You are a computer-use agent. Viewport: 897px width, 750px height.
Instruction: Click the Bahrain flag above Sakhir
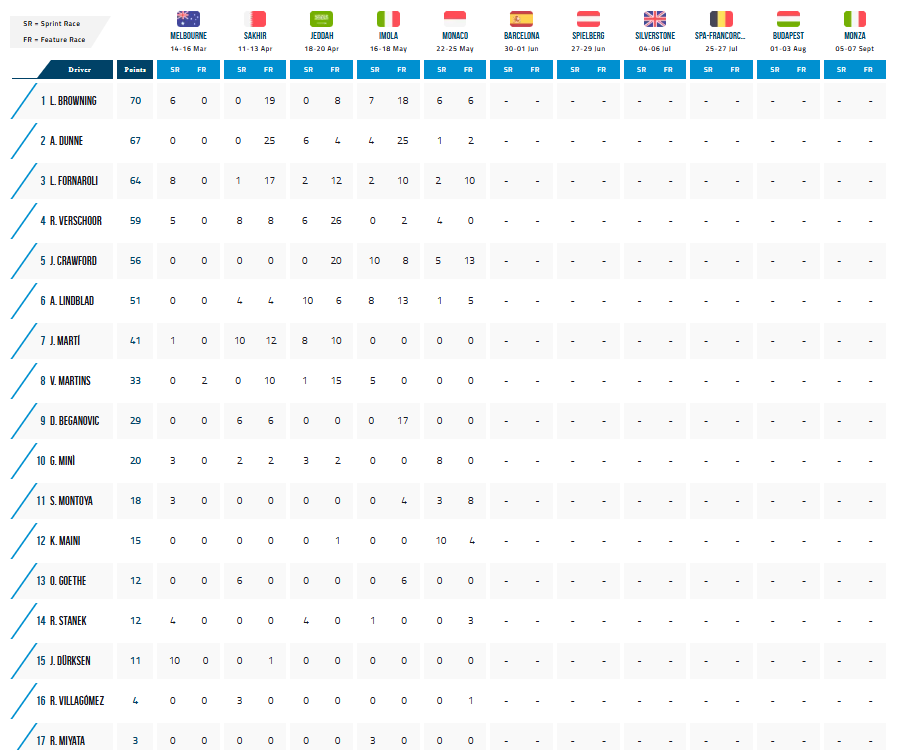(x=255, y=18)
